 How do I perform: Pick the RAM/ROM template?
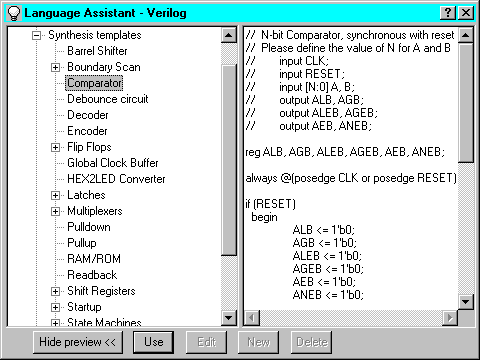[94, 259]
